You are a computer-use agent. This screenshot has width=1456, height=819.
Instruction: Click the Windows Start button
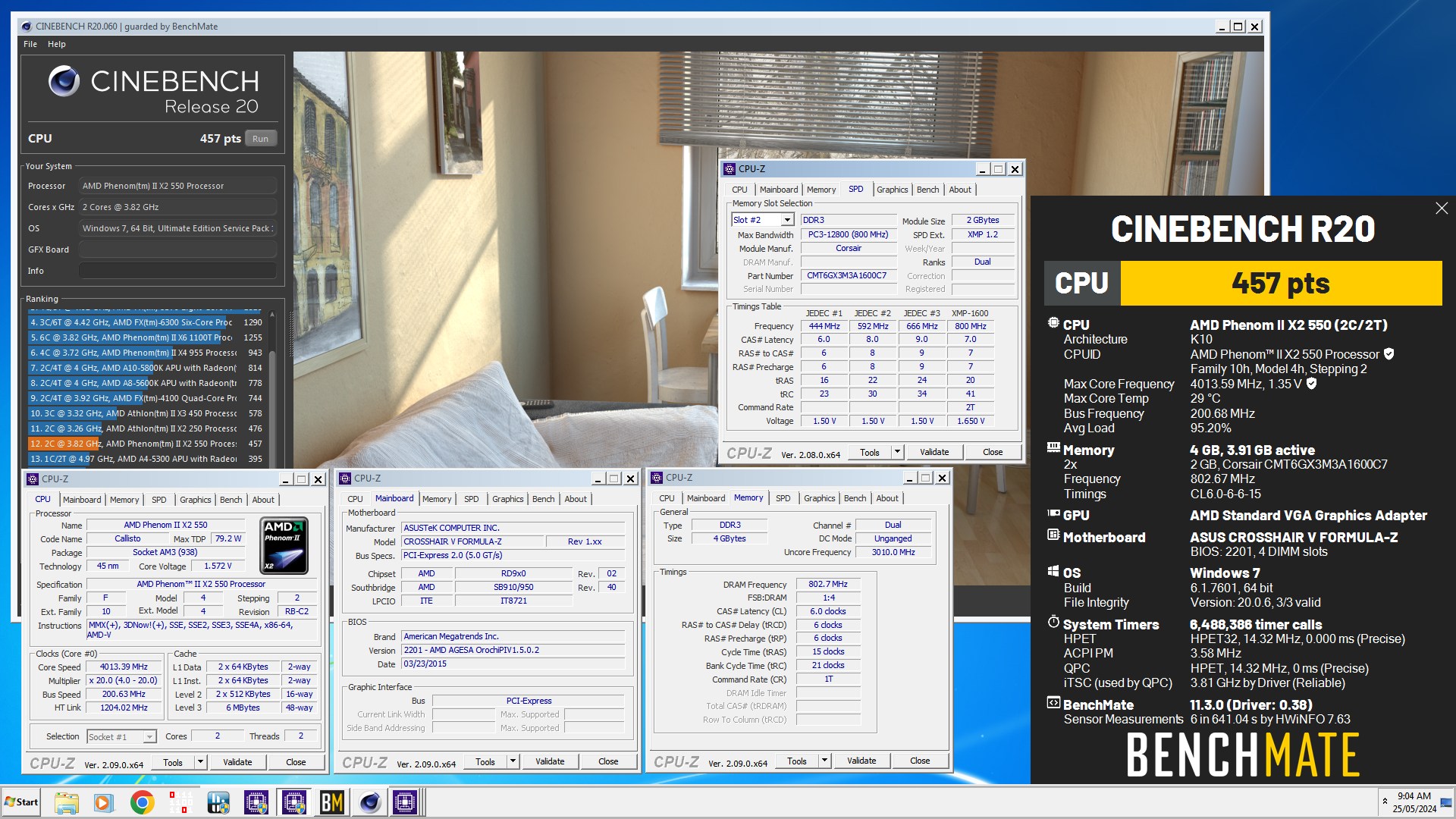point(21,802)
